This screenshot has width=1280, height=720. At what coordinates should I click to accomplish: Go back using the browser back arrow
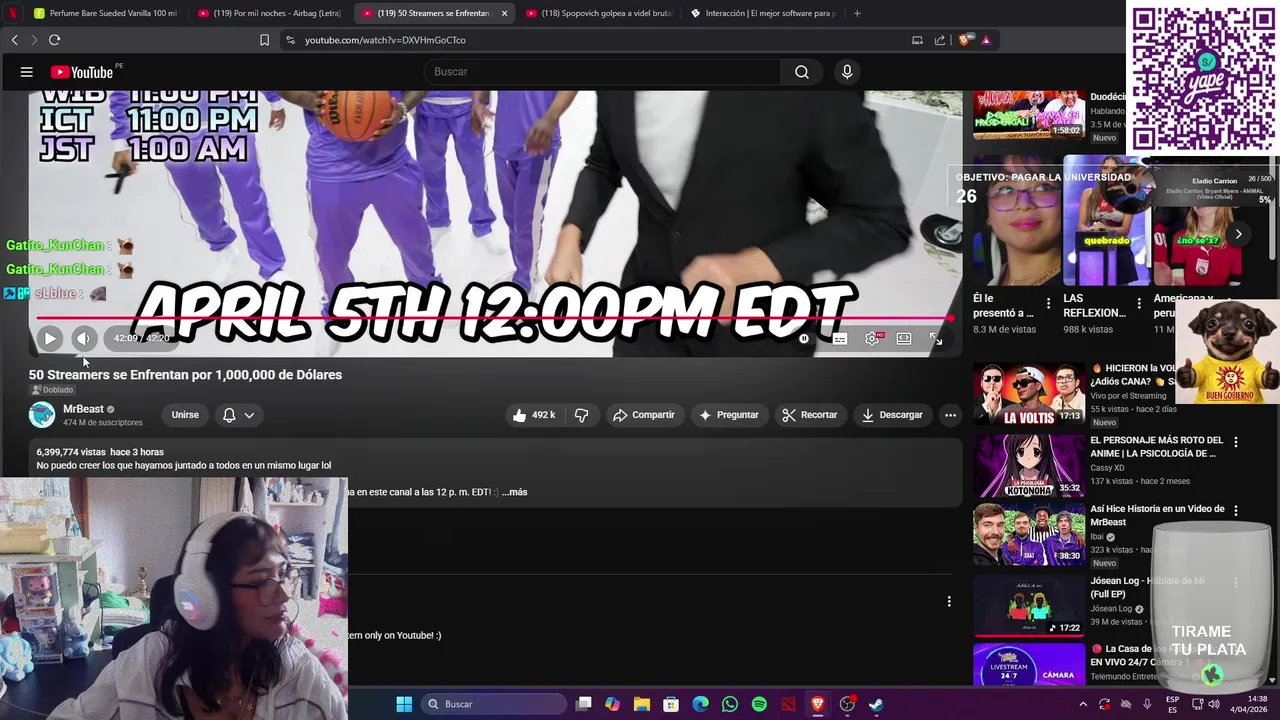[14, 40]
